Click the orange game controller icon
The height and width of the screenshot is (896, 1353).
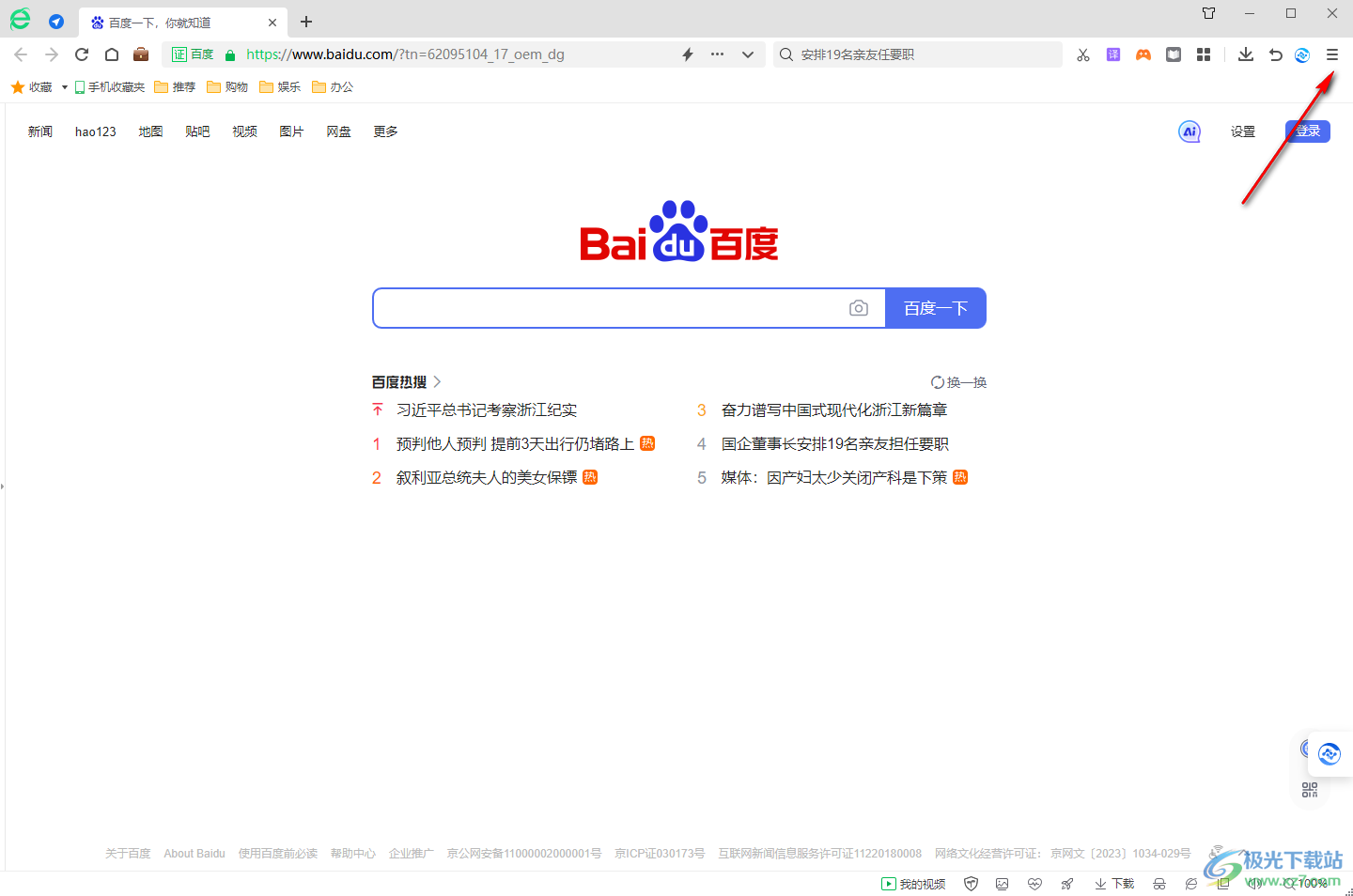[x=1143, y=54]
